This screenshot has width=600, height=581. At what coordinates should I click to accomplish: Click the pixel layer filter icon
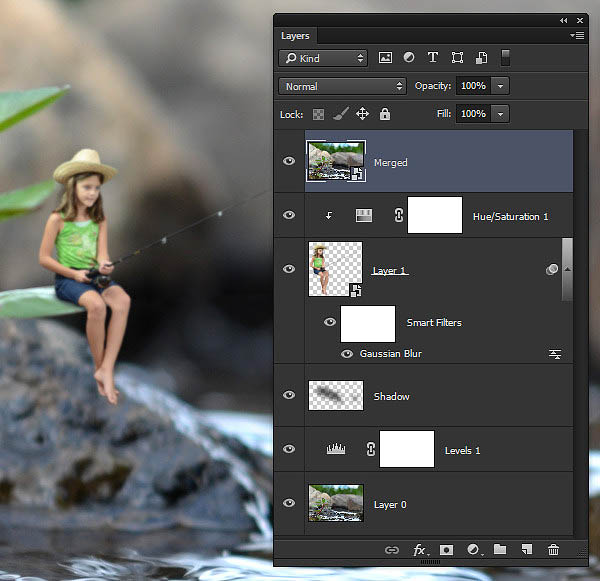385,59
